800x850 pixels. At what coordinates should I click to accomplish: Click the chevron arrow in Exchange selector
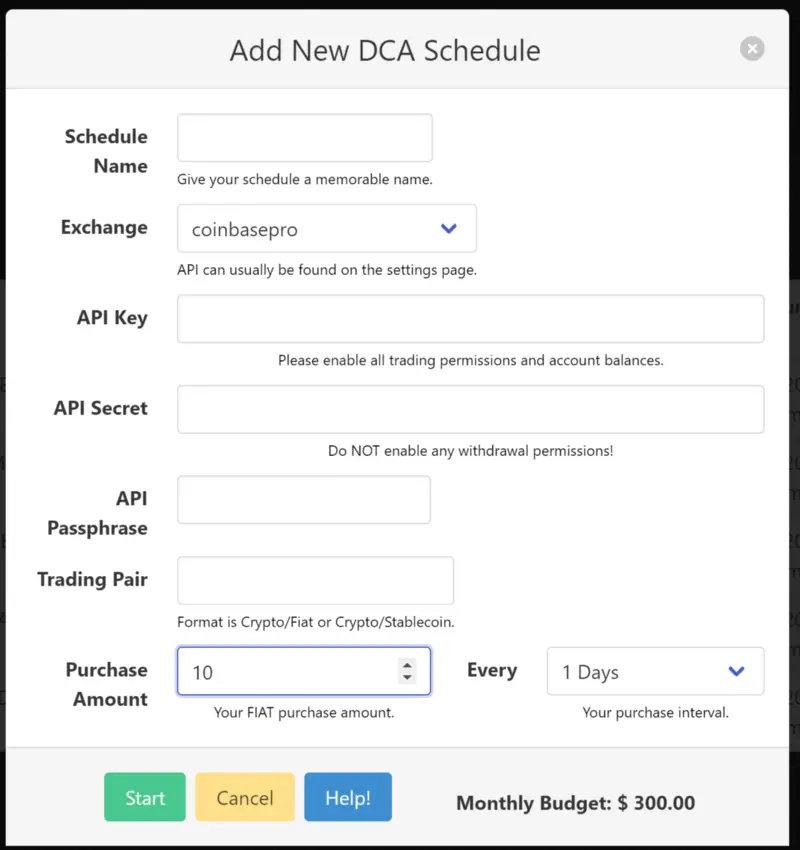coord(449,228)
